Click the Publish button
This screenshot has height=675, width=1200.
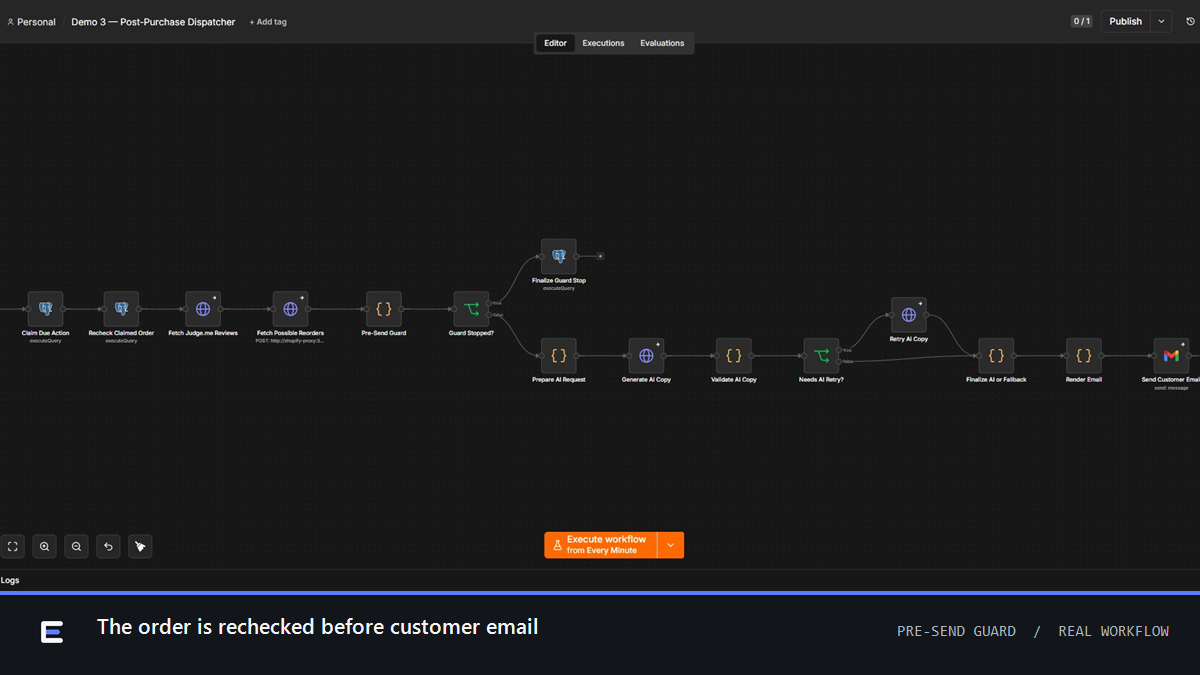point(1126,21)
